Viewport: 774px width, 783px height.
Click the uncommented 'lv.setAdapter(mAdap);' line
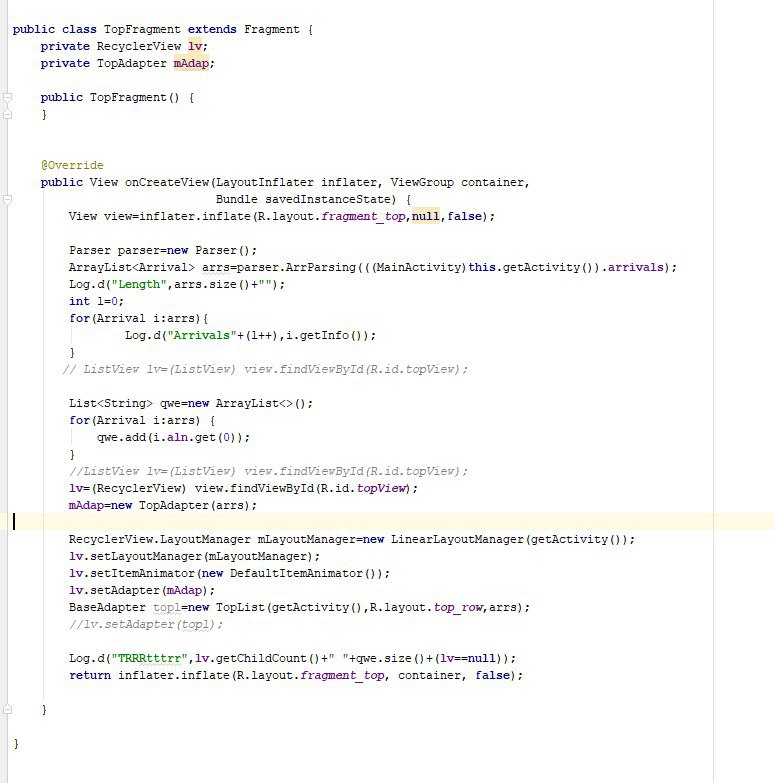tap(142, 590)
